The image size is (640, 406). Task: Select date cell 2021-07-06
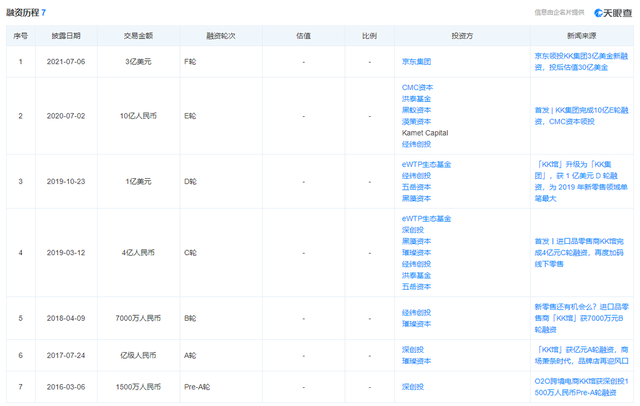pyautogui.click(x=66, y=62)
